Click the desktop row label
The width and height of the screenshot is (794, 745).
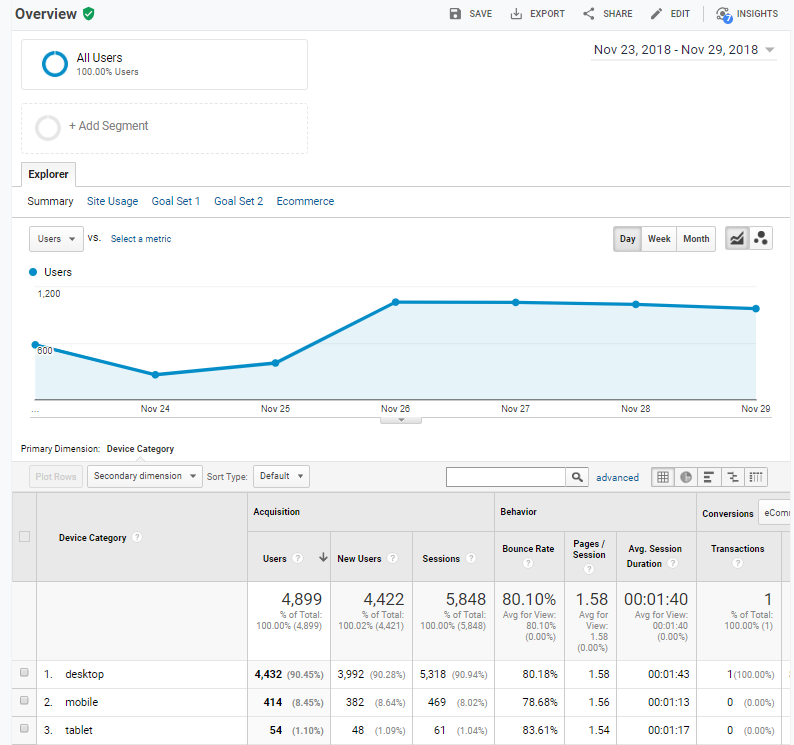click(85, 674)
